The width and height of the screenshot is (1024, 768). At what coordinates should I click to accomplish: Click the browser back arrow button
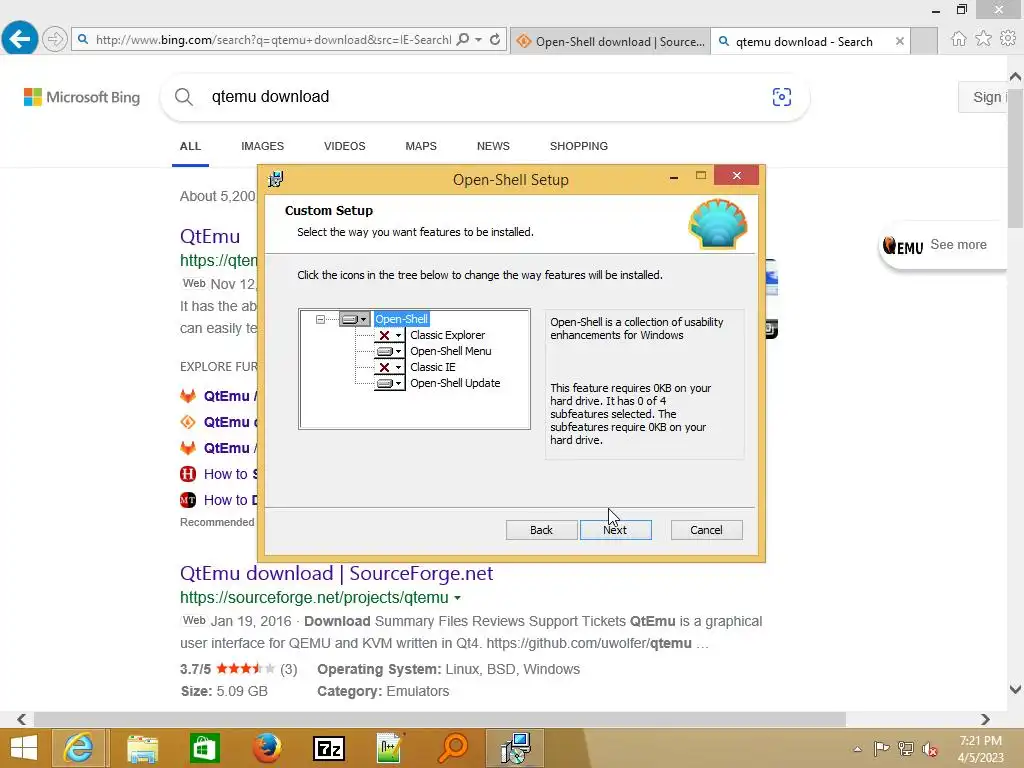20,39
